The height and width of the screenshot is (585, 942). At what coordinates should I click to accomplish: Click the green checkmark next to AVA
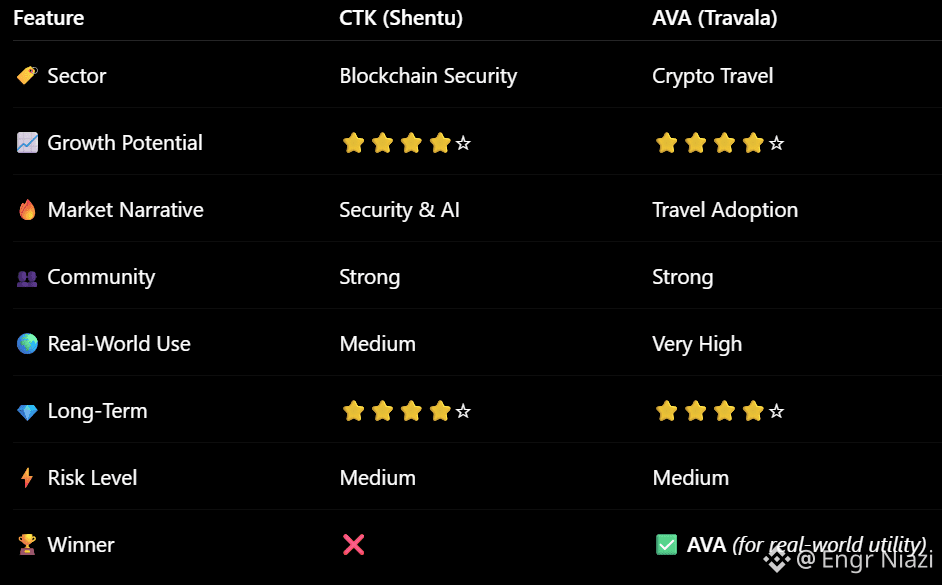[x=666, y=545]
